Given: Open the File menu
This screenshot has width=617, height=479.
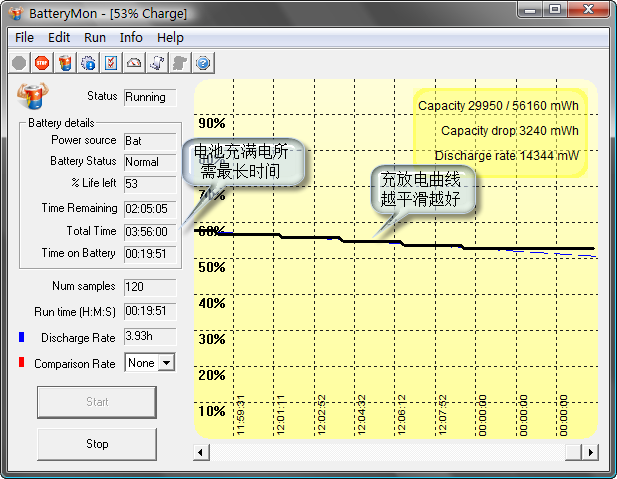Looking at the screenshot, I should tap(24, 38).
